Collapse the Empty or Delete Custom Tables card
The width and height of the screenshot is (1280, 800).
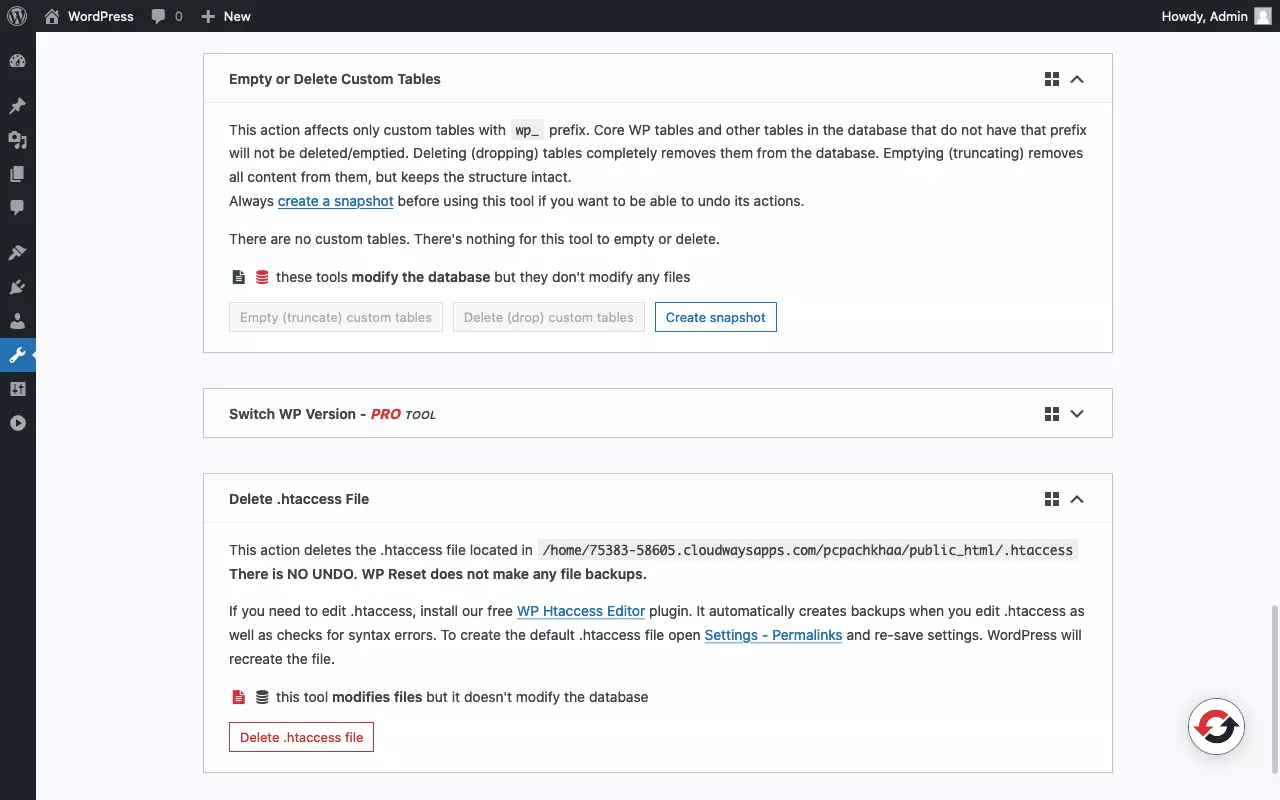tap(1077, 79)
